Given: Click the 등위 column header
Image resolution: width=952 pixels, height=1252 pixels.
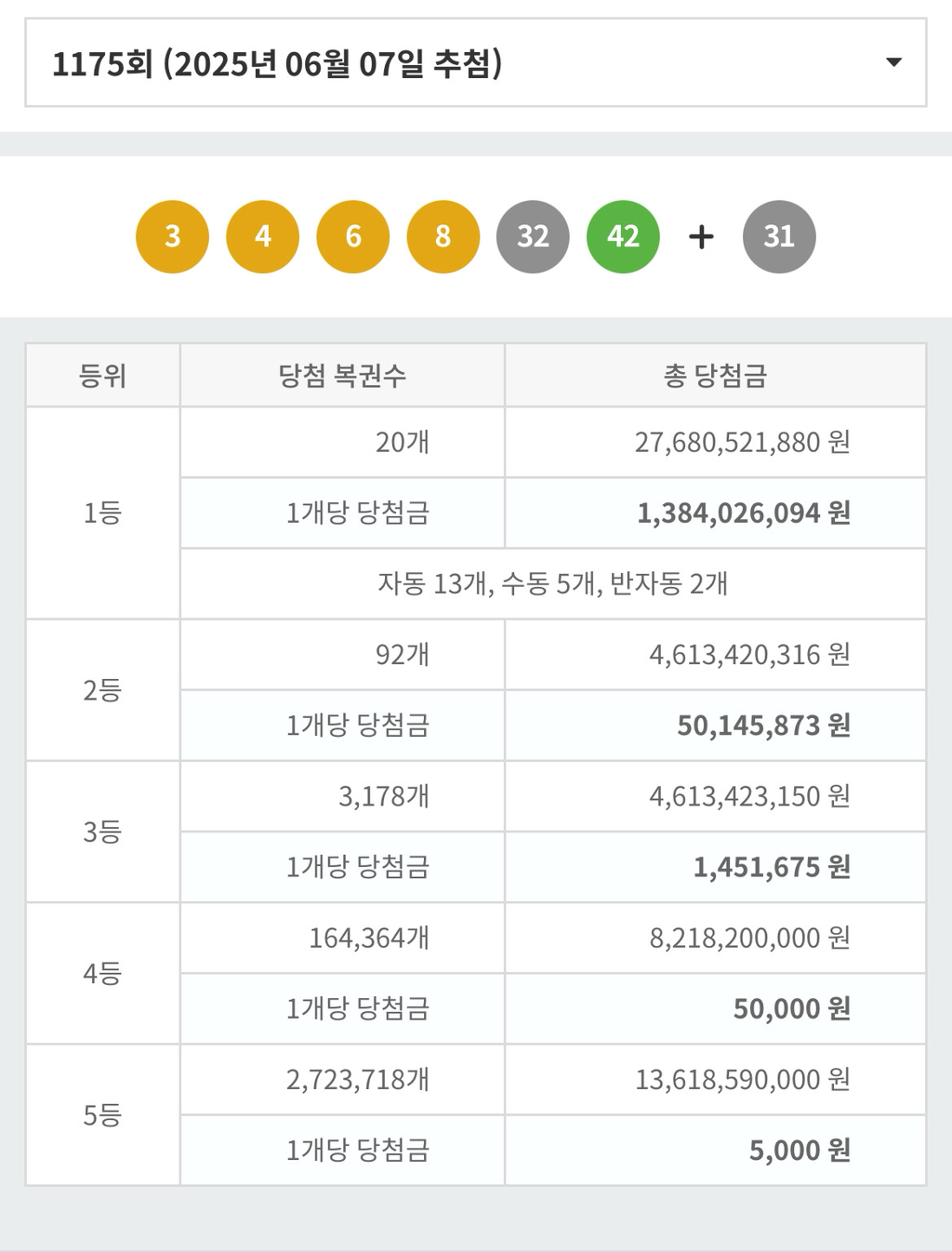Looking at the screenshot, I should click(102, 376).
